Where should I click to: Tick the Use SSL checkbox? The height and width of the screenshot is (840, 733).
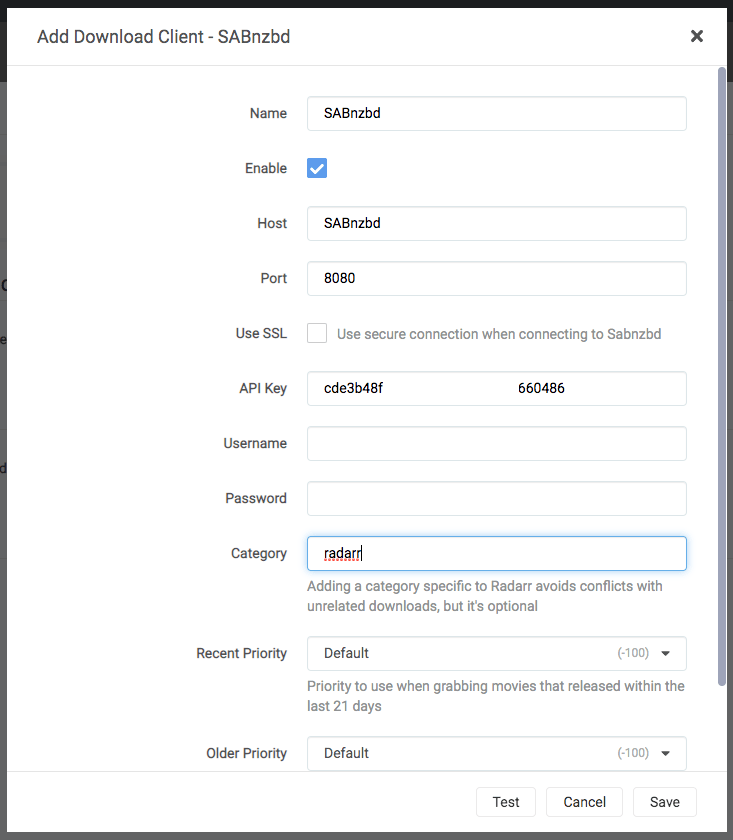[x=317, y=333]
